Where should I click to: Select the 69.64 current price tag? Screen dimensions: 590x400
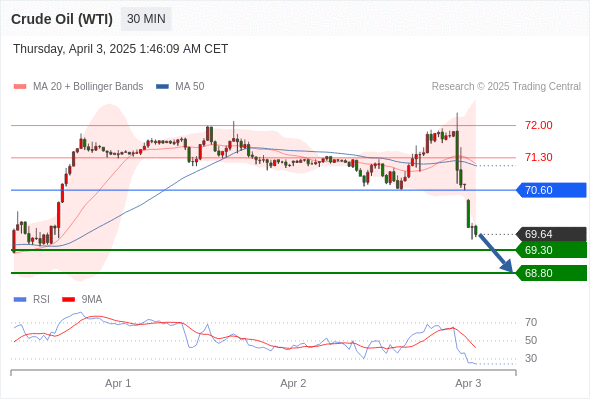click(551, 234)
